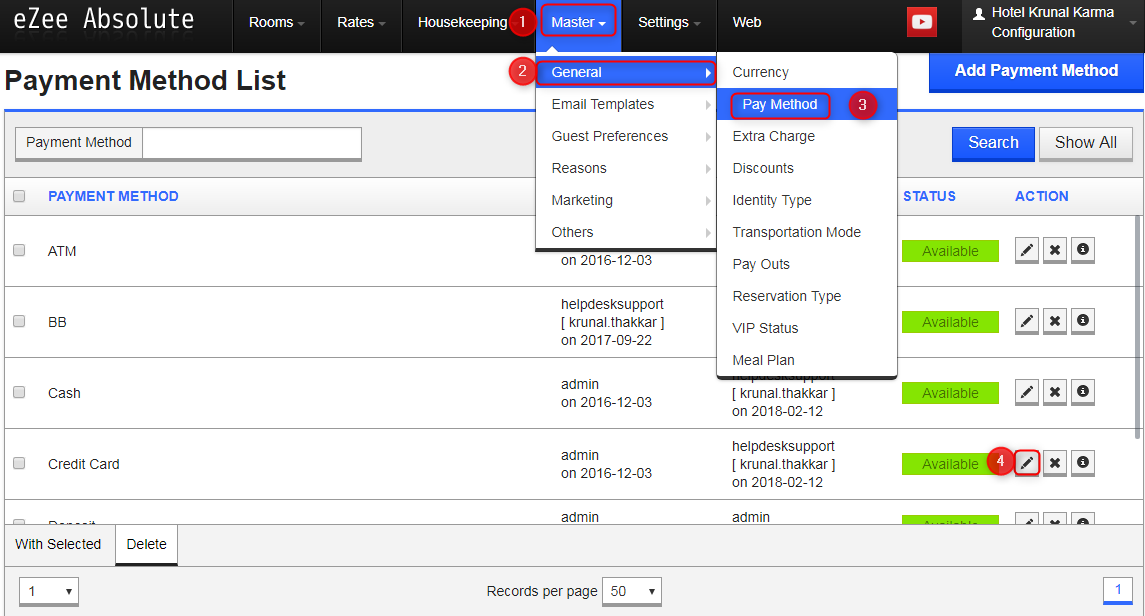Open the YouTube video icon

tap(922, 22)
